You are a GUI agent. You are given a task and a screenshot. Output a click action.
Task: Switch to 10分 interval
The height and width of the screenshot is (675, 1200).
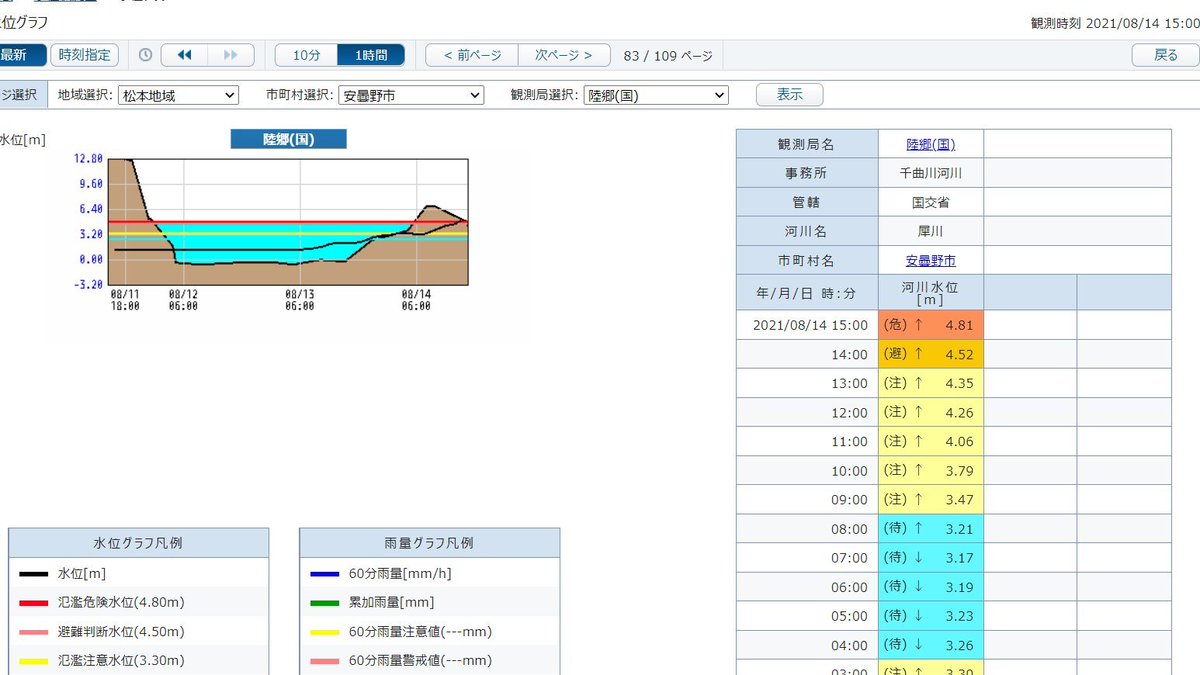[x=307, y=55]
